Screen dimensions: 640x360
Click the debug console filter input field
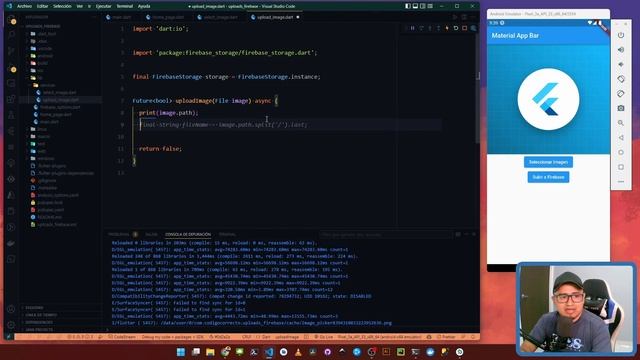pos(386,235)
